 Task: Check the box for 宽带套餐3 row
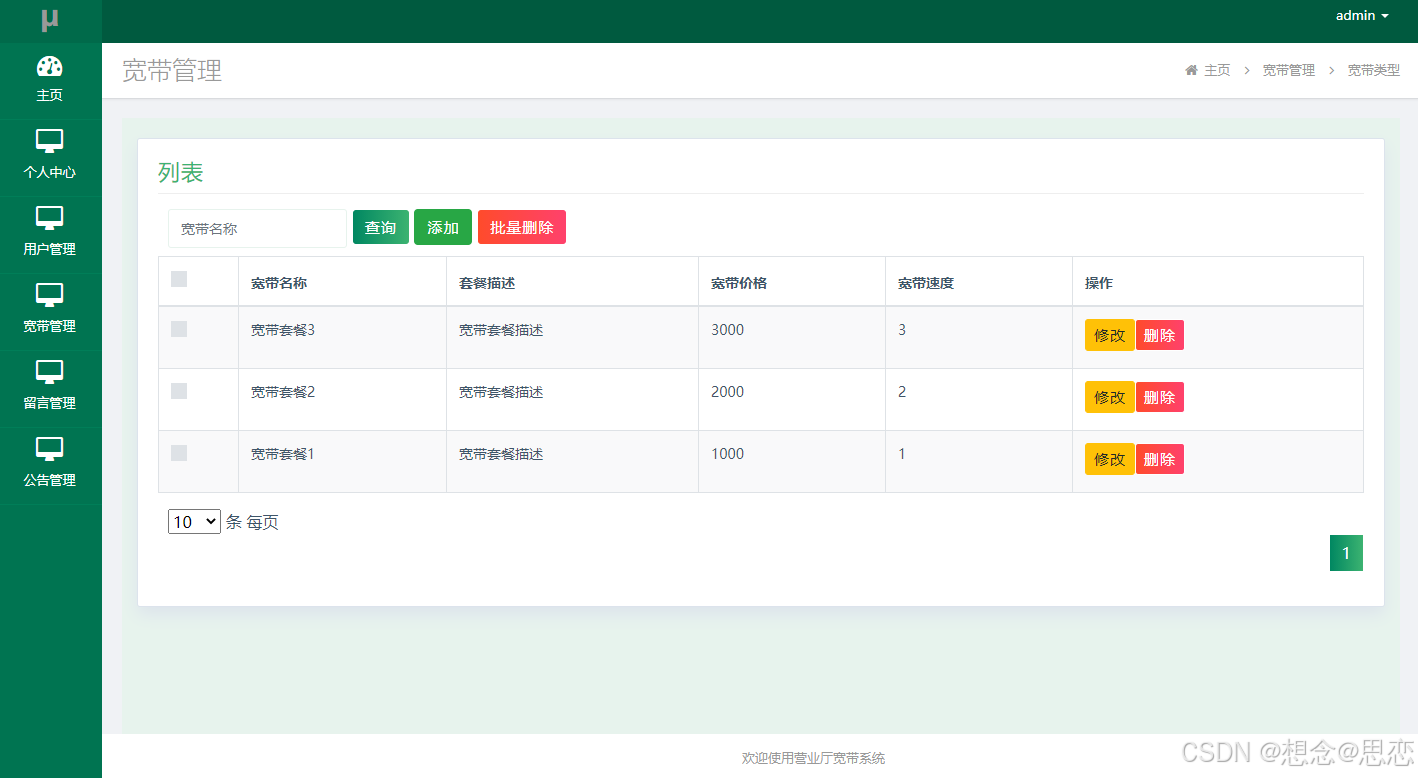click(x=179, y=329)
